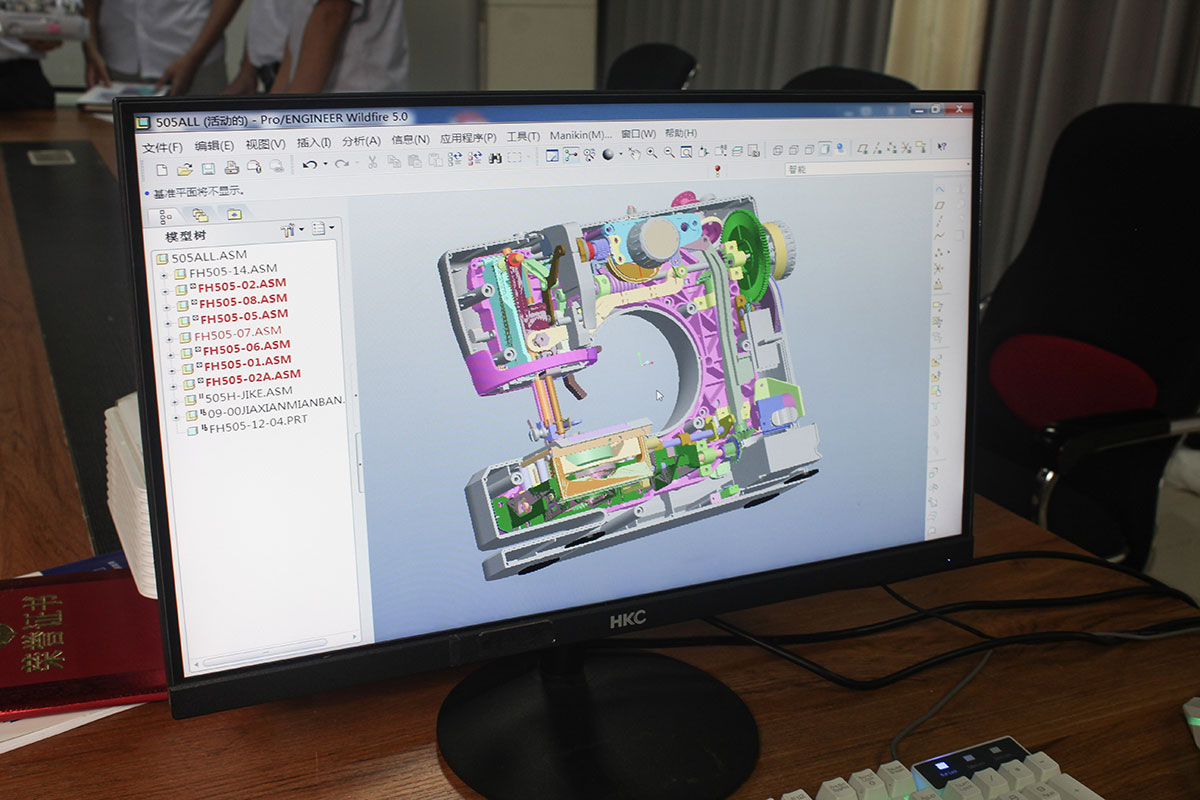
Task: Click the Zoom In magnifier icon
Action: click(651, 153)
